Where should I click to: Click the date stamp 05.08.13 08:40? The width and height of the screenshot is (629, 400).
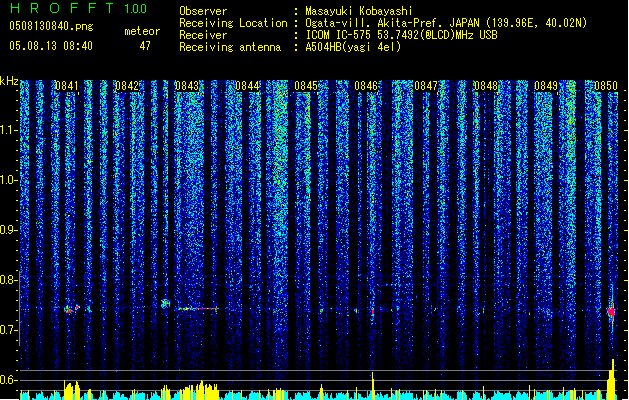coord(51,46)
